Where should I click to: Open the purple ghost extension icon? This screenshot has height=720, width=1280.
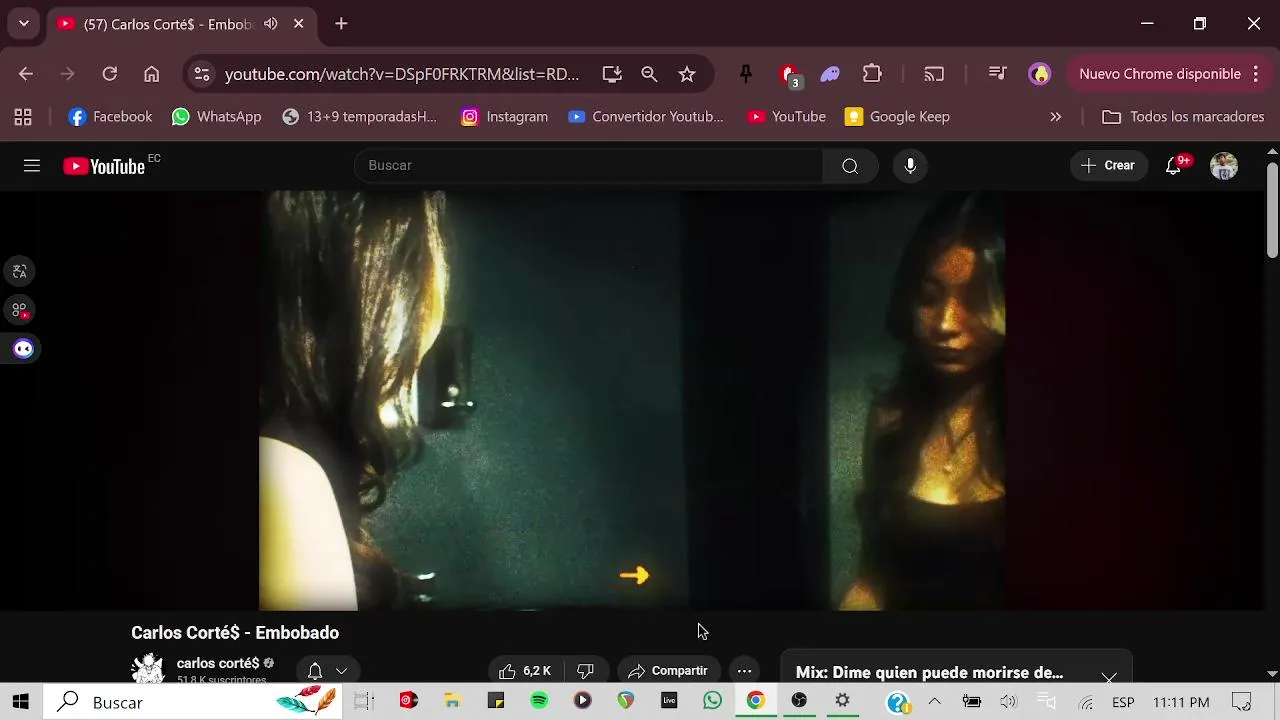click(x=830, y=74)
